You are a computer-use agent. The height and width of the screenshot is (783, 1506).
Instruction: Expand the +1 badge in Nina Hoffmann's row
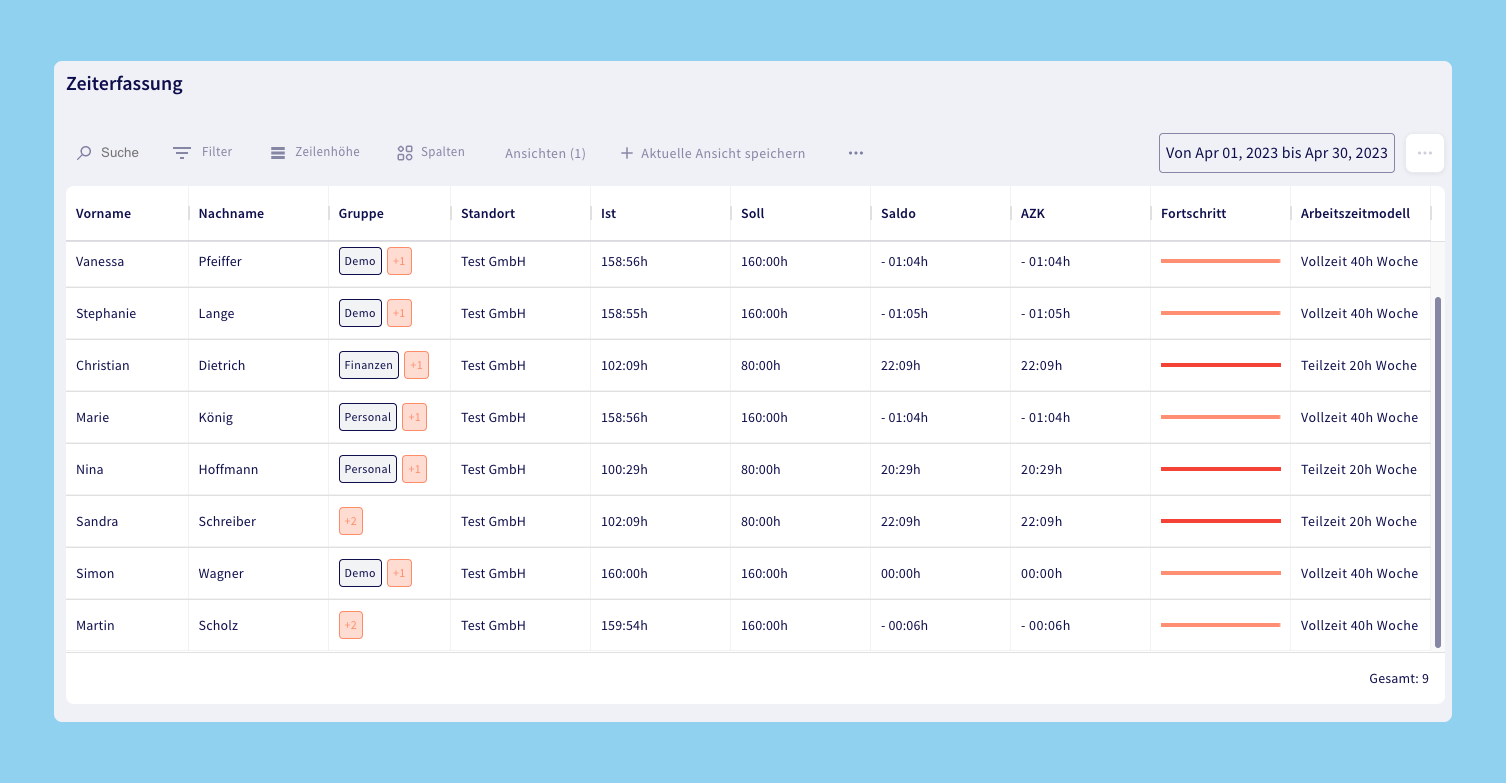(414, 469)
